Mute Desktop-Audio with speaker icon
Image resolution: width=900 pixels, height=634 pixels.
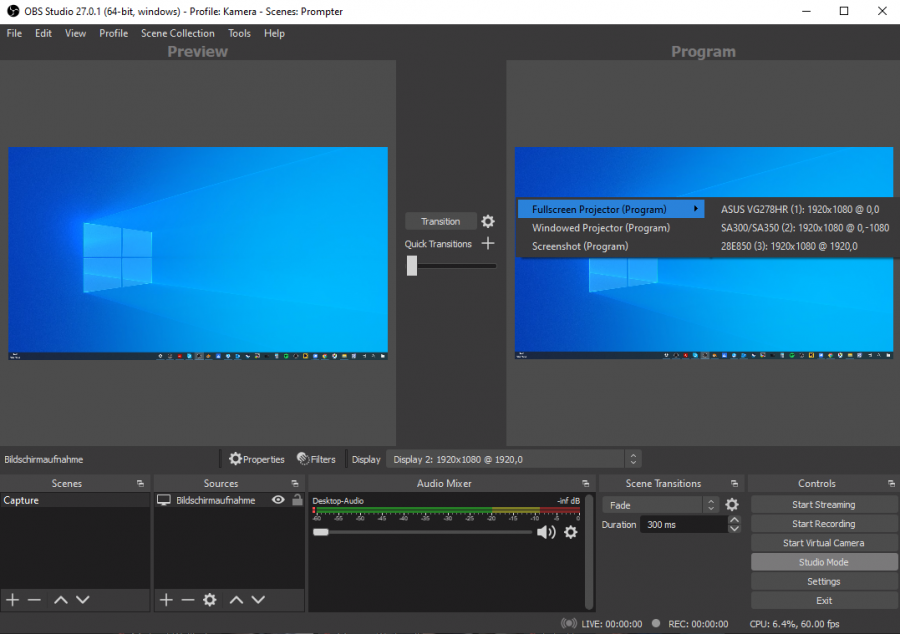pyautogui.click(x=546, y=532)
